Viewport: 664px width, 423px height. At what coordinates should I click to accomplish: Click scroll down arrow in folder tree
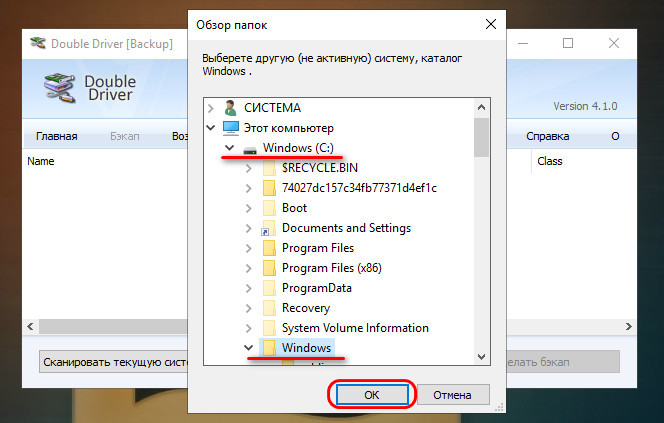(x=481, y=357)
